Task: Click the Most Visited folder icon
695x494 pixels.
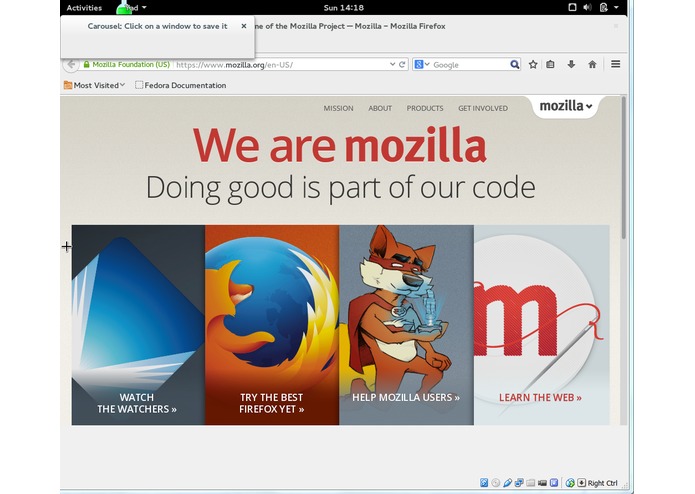Action: [68, 85]
